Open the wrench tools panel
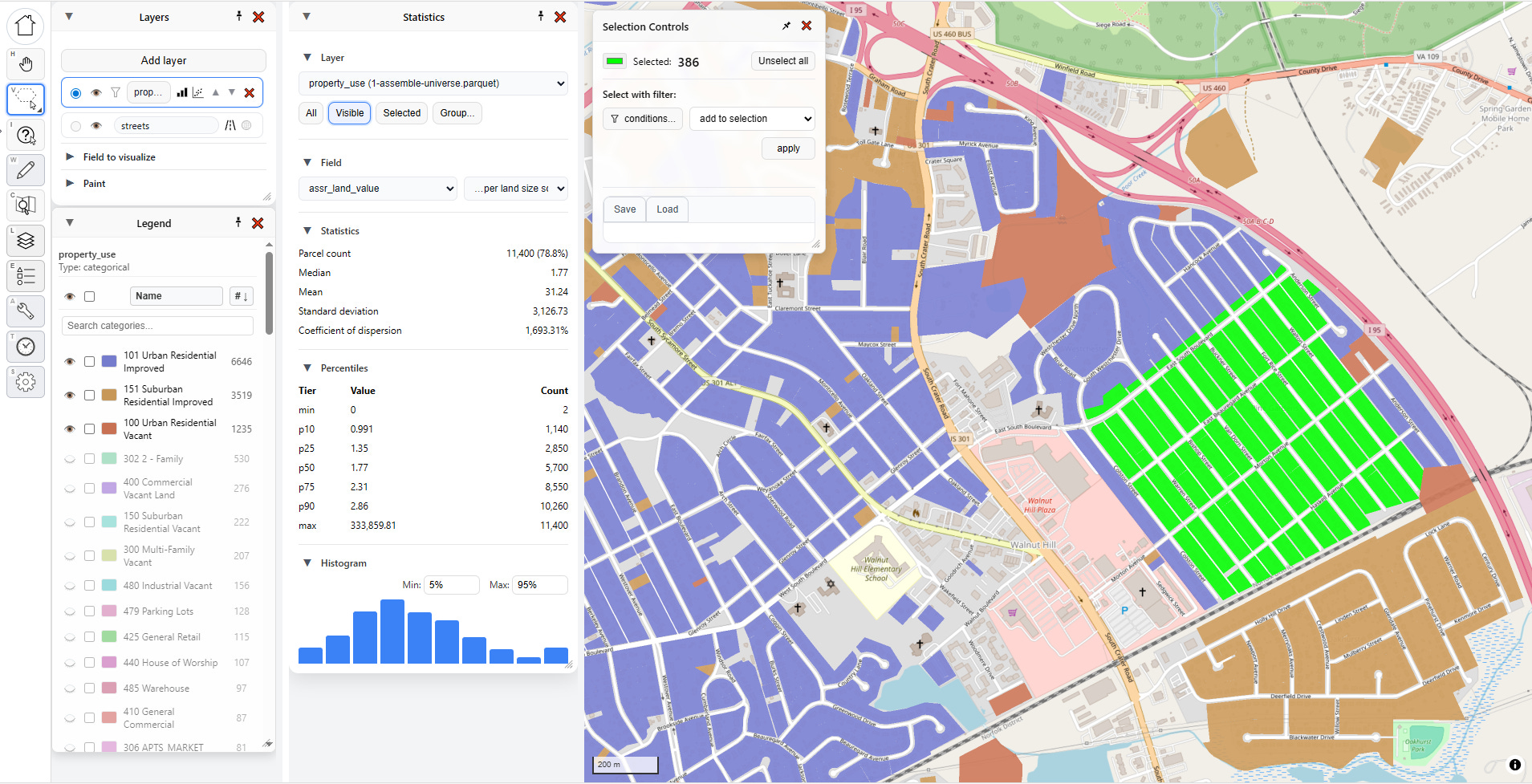The image size is (1532, 784). (x=26, y=311)
